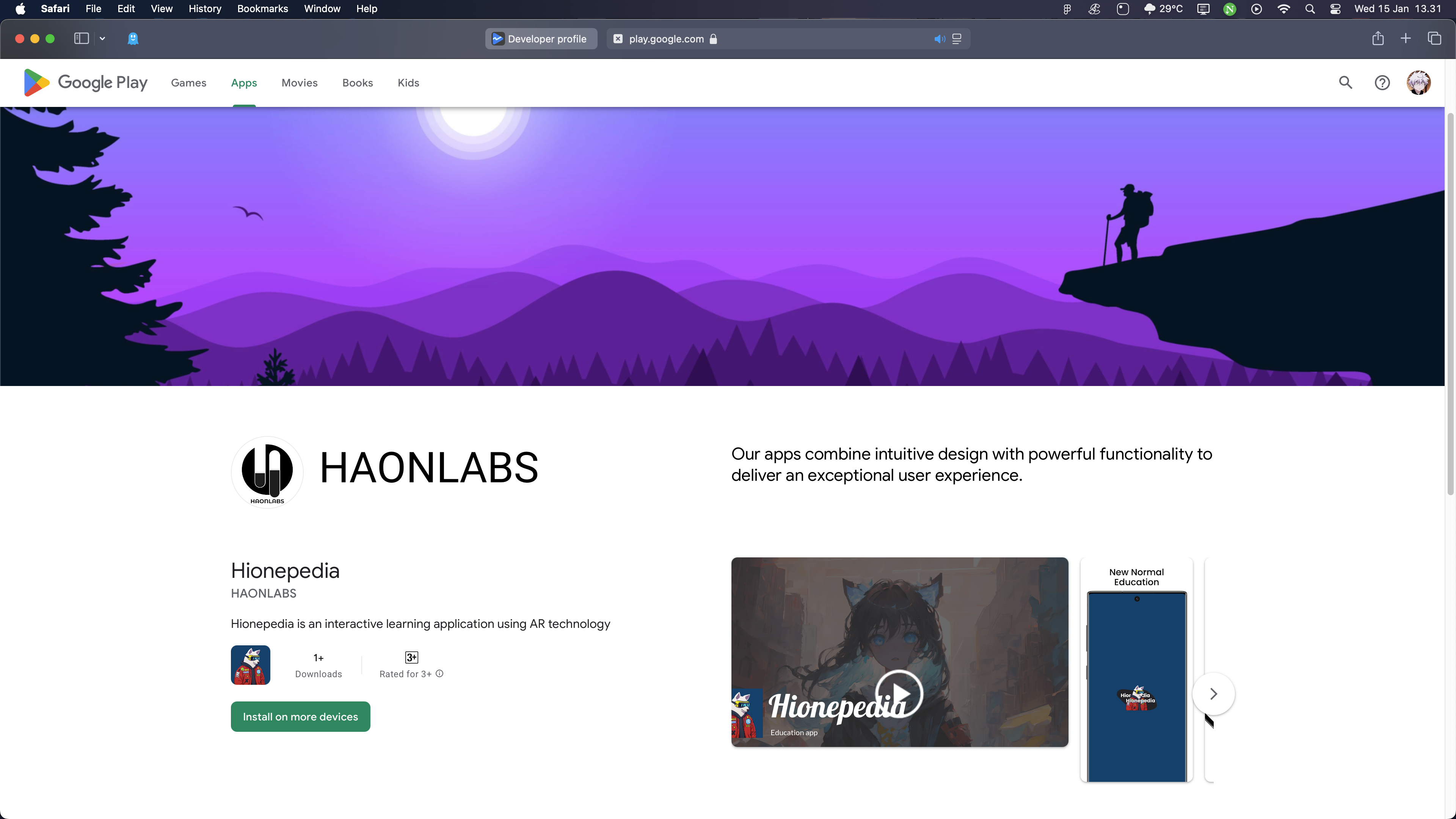Image resolution: width=1456 pixels, height=819 pixels.
Task: Open a new Safari tab
Action: click(1406, 38)
